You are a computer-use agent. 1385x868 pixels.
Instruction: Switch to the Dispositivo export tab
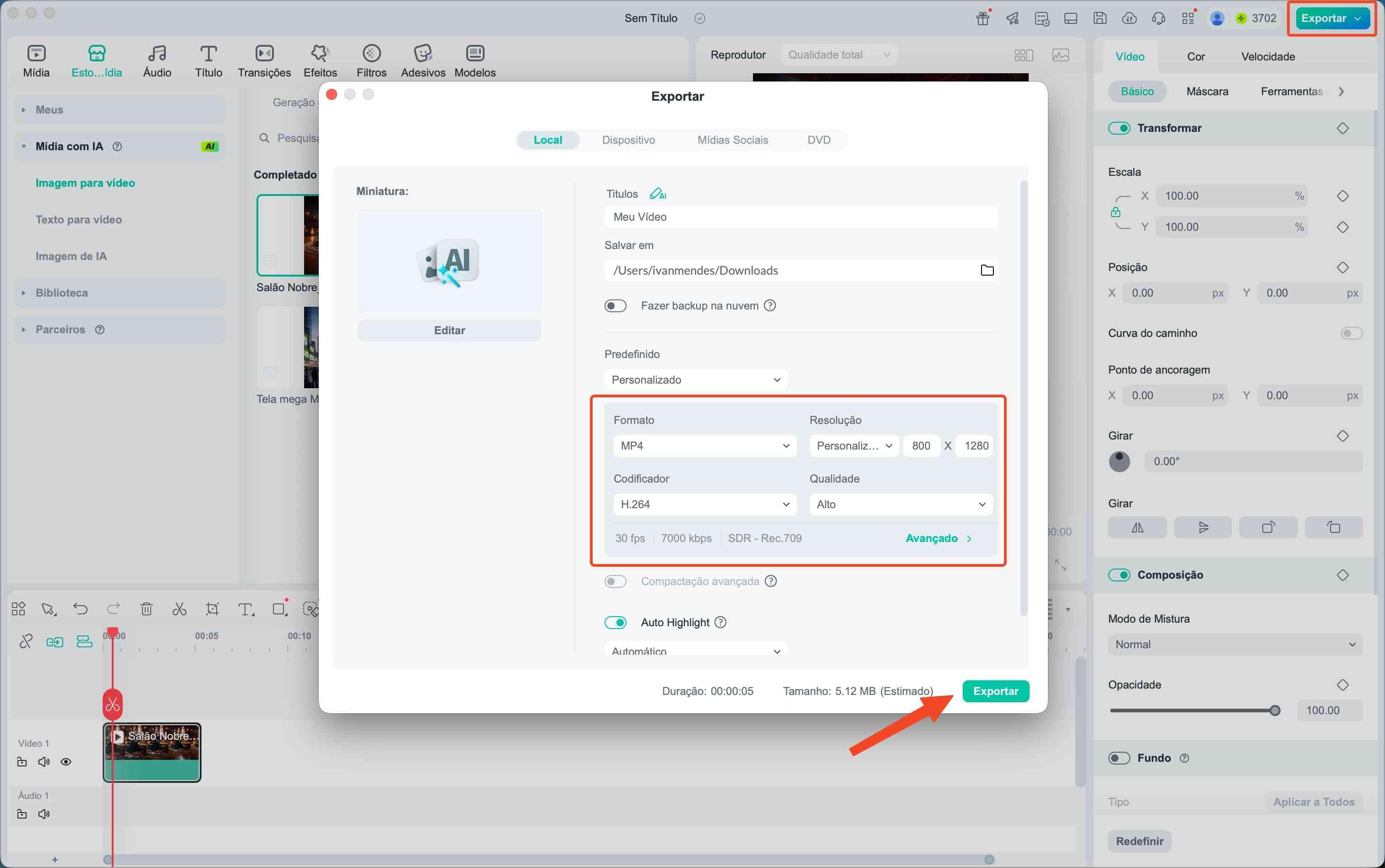pos(628,140)
